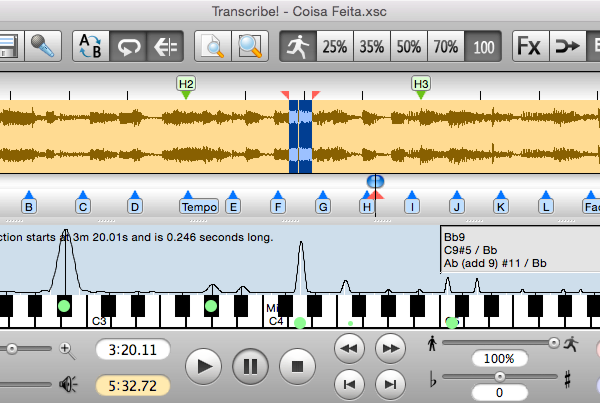Screen dimensions: 600x403
Task: Click running man fast icon by slider
Action: point(571,344)
